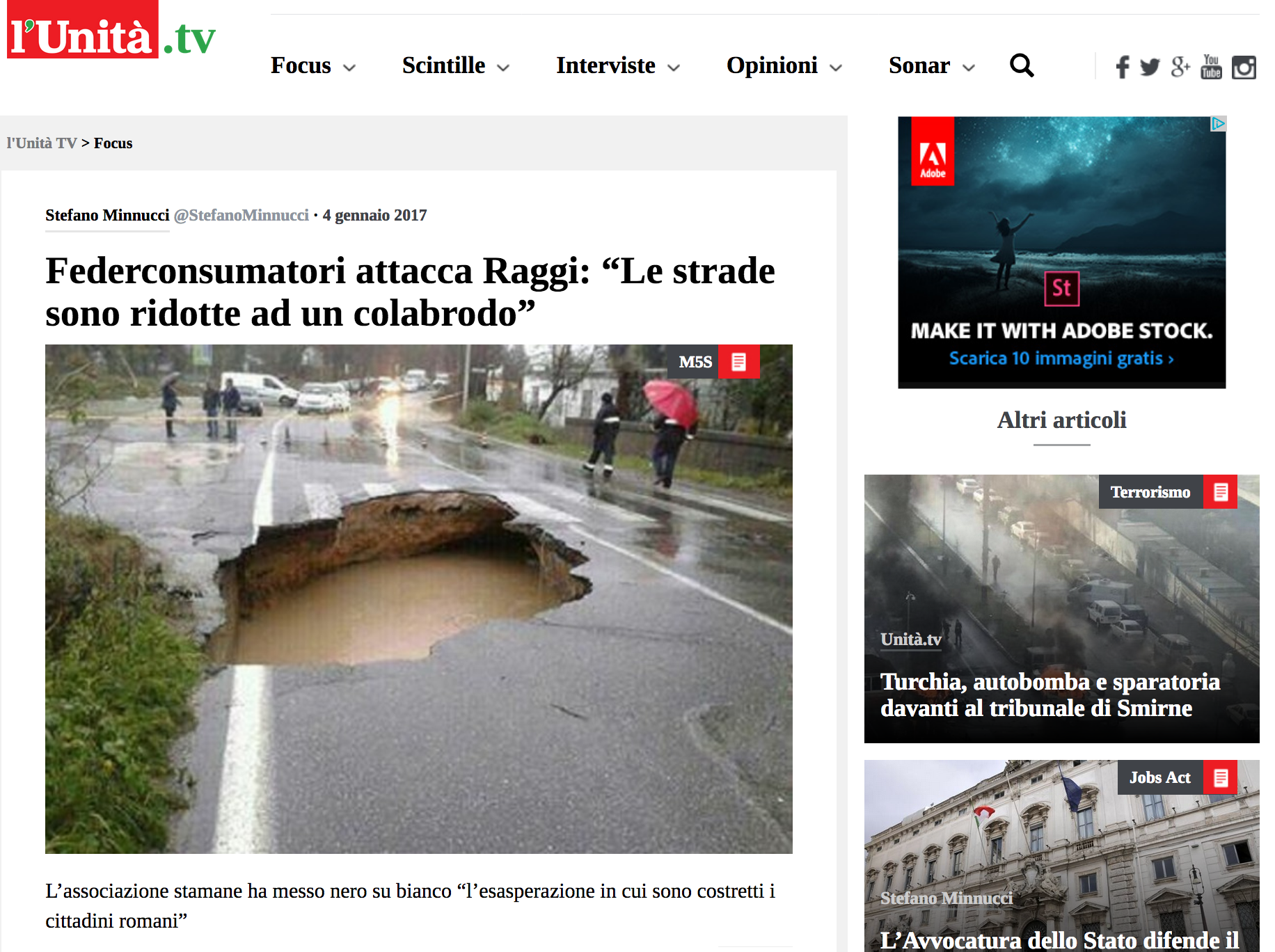Expand the Sonar menu chevron
The height and width of the screenshot is (952, 1275).
point(969,68)
